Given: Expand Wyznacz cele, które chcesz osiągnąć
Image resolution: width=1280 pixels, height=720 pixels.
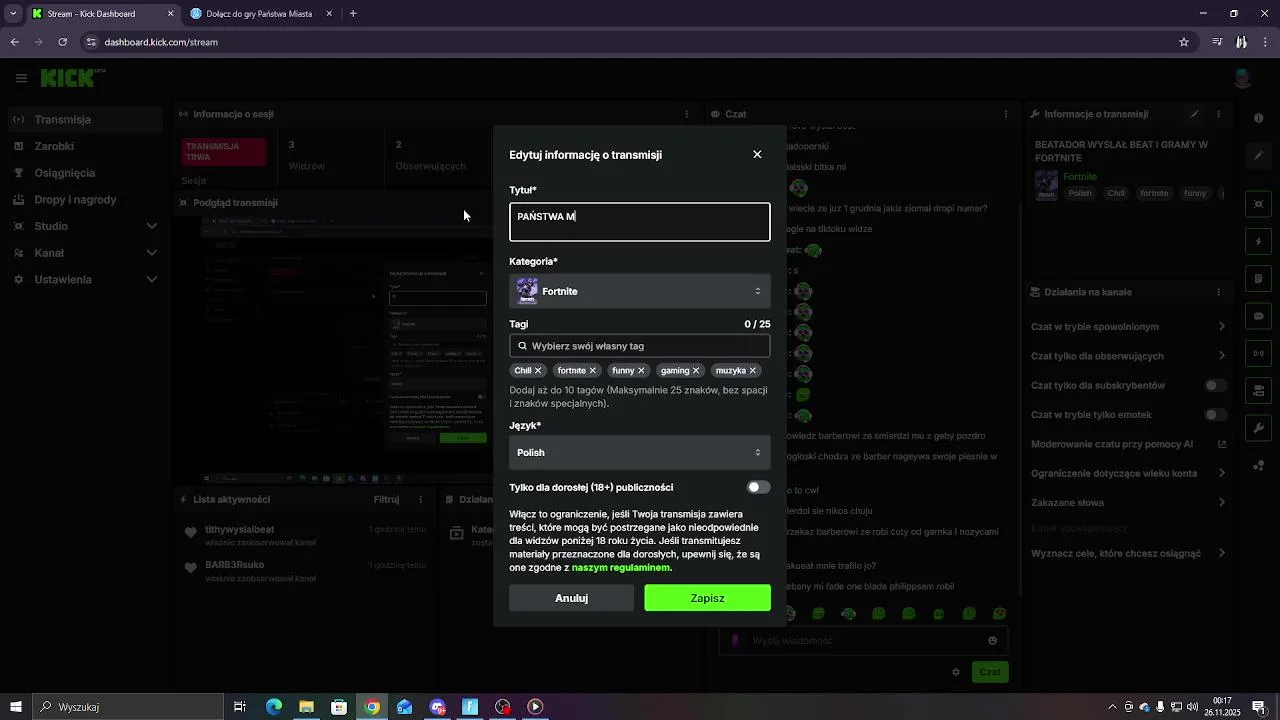Looking at the screenshot, I should pyautogui.click(x=1129, y=554).
